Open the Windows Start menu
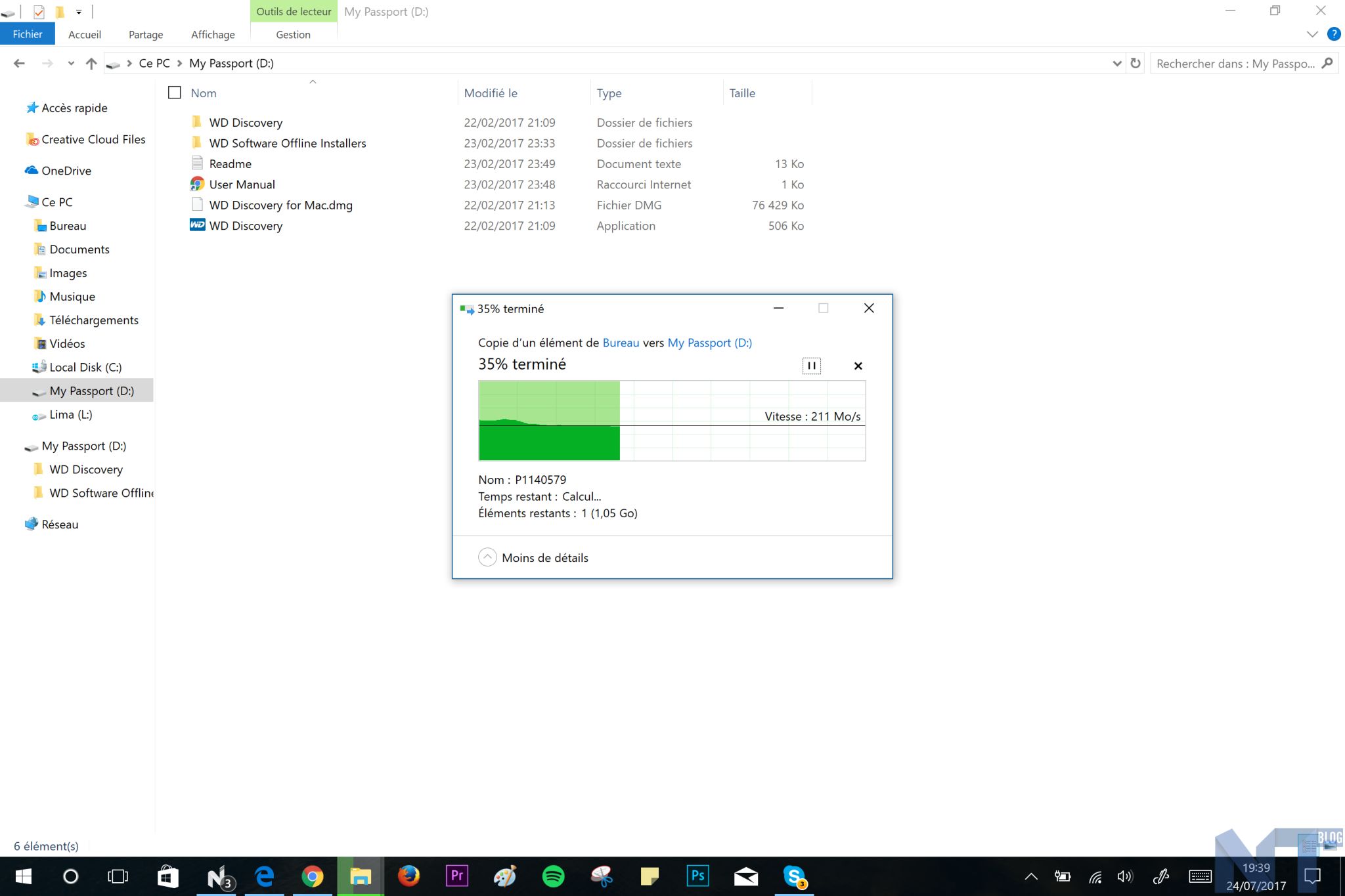Screen dimensions: 1345x896 (x=23, y=876)
